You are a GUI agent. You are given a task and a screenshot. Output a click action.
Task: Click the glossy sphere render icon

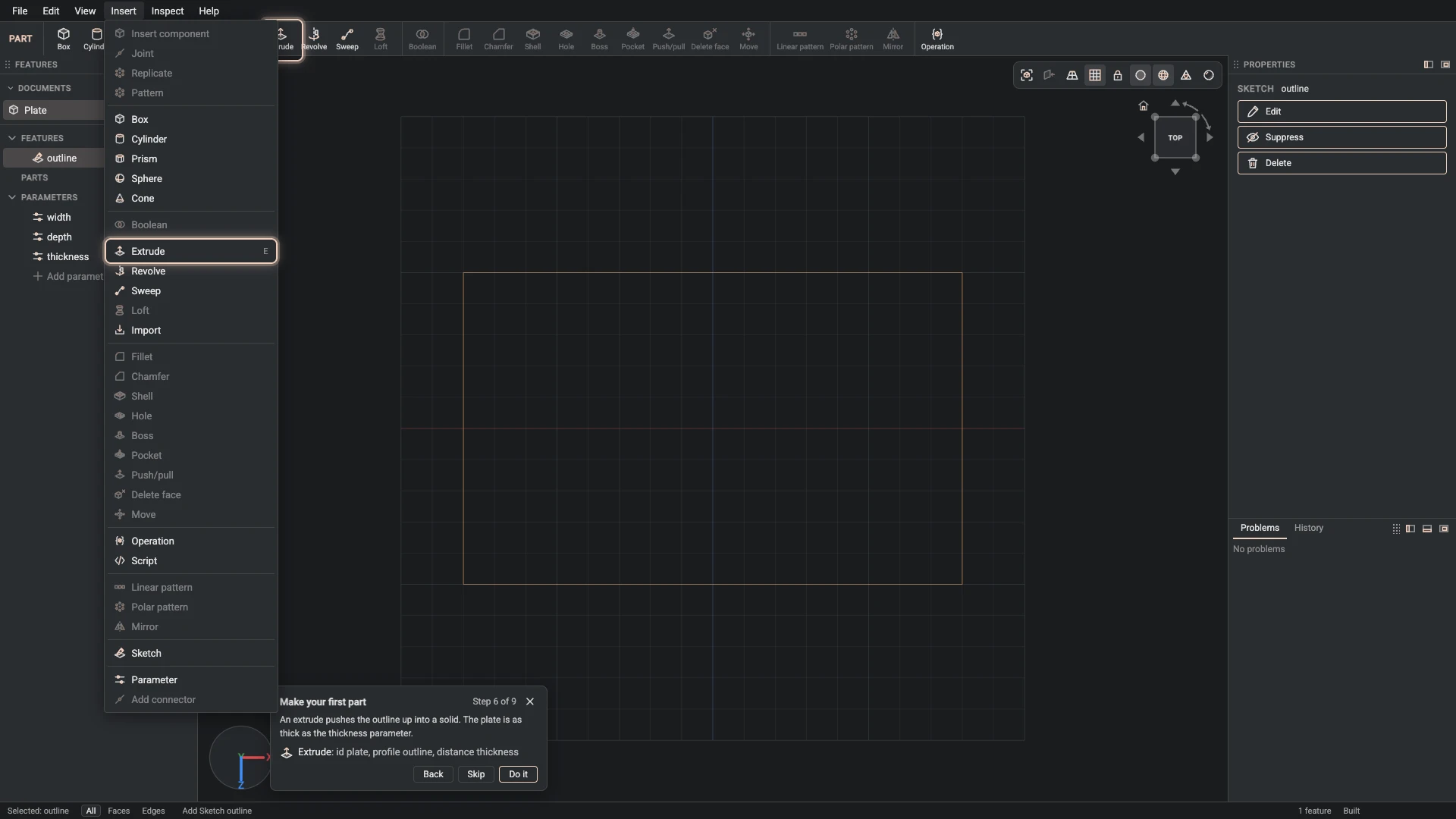[1209, 75]
